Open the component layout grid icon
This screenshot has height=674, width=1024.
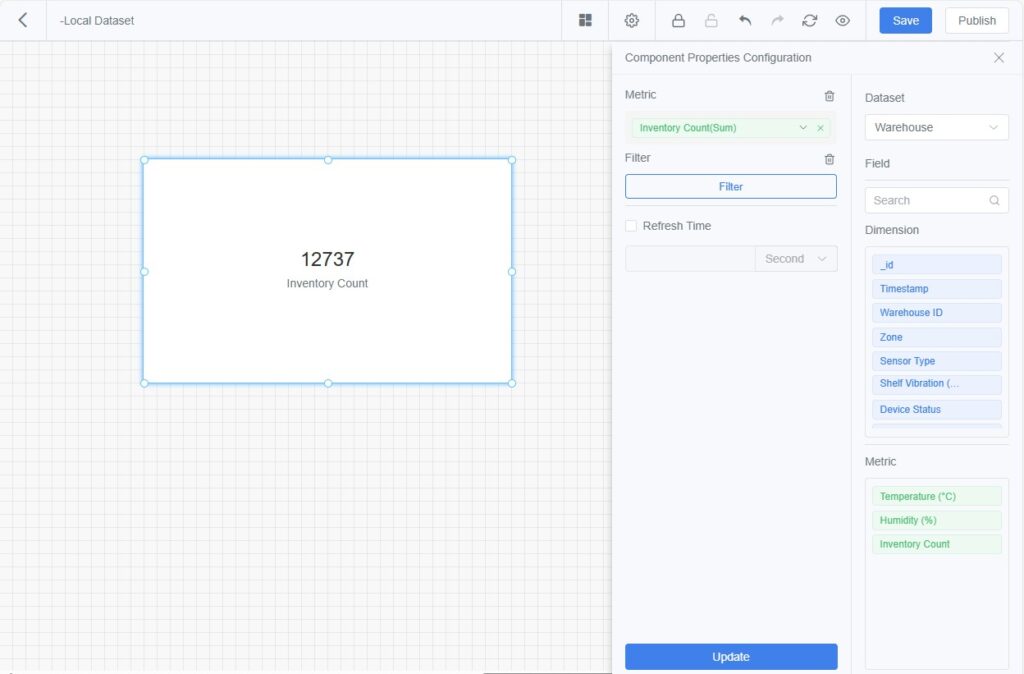(585, 20)
